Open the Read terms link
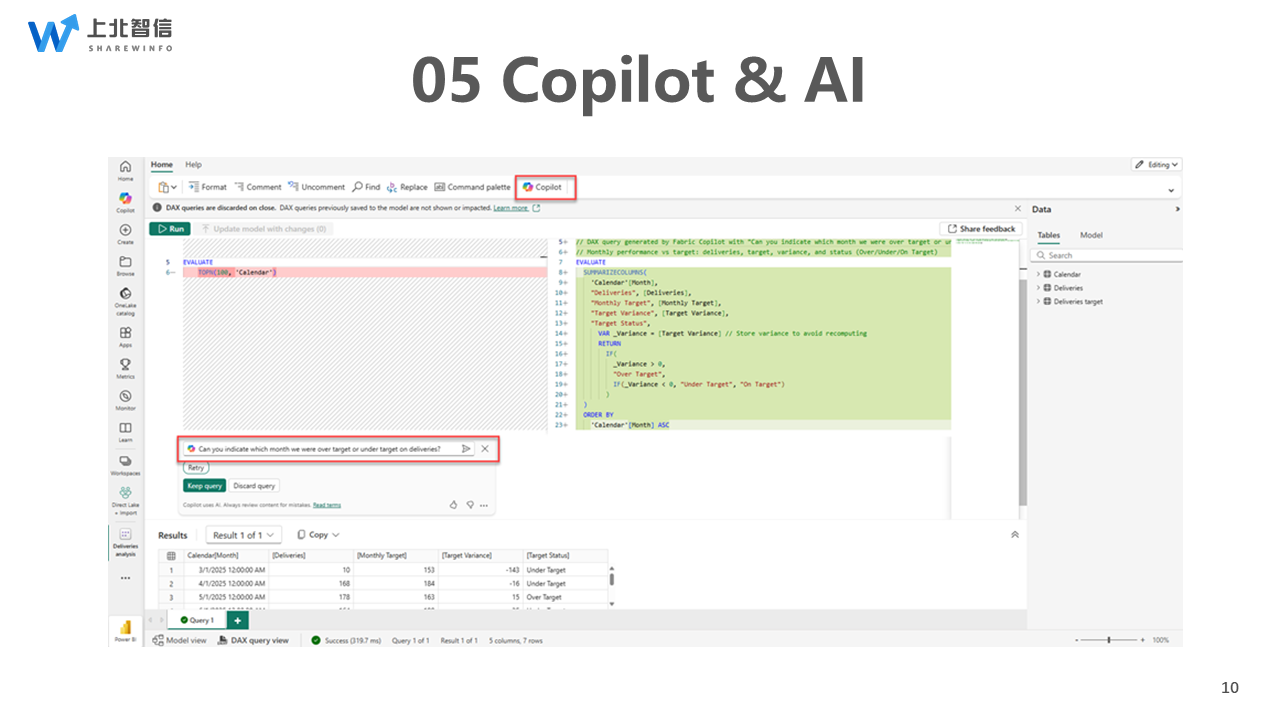Viewport: 1280px width, 720px height. pyautogui.click(x=327, y=505)
